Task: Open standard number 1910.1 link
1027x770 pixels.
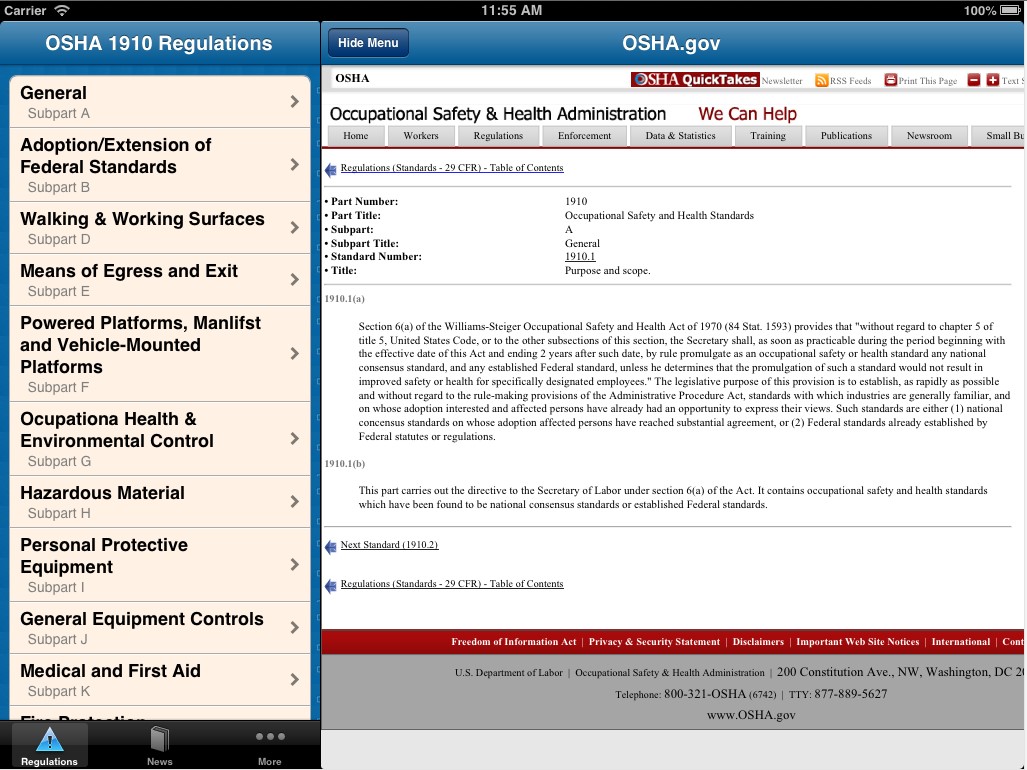Action: coord(580,257)
